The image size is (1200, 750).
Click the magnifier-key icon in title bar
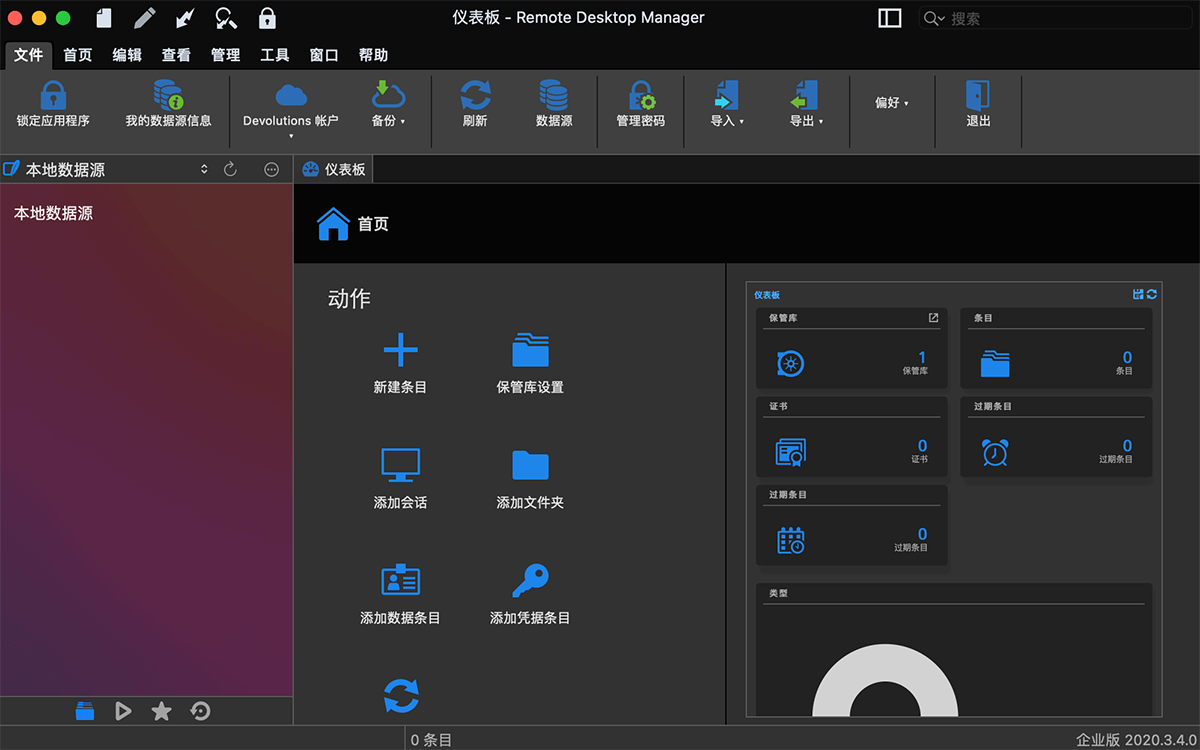(226, 18)
